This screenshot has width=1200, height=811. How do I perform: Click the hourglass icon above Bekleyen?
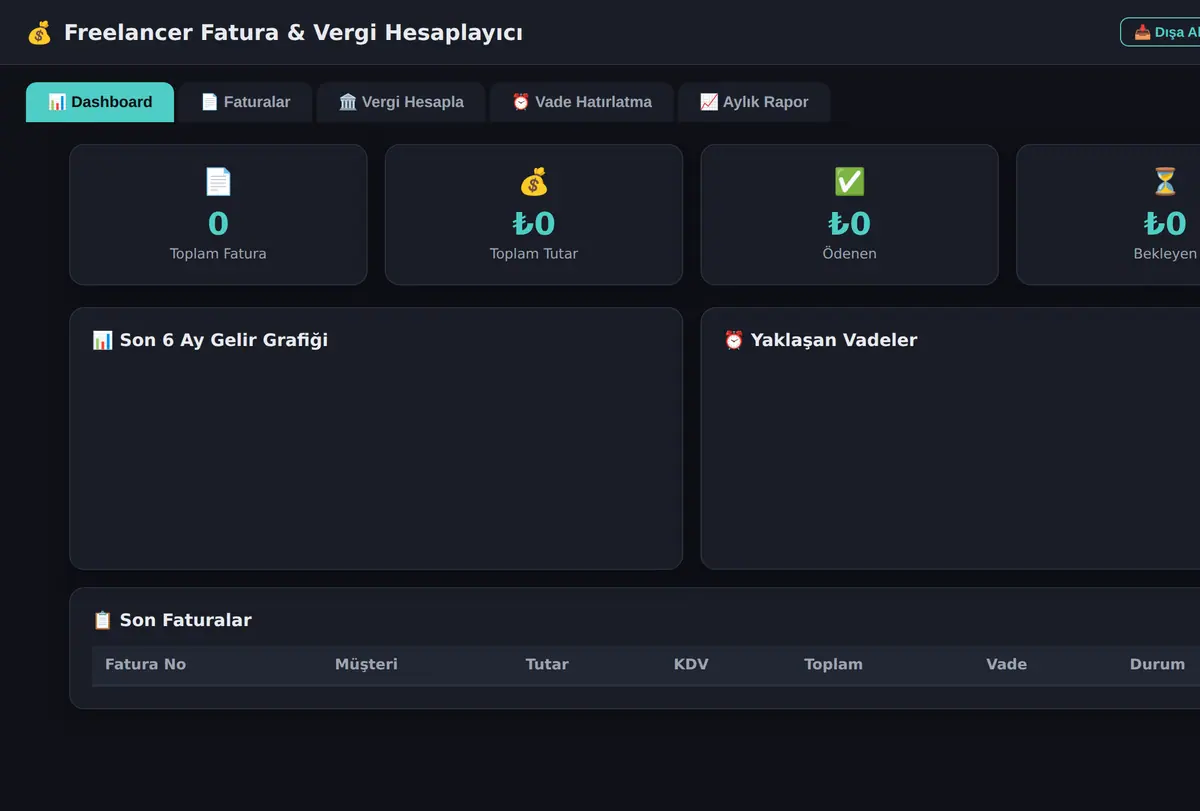point(1165,182)
